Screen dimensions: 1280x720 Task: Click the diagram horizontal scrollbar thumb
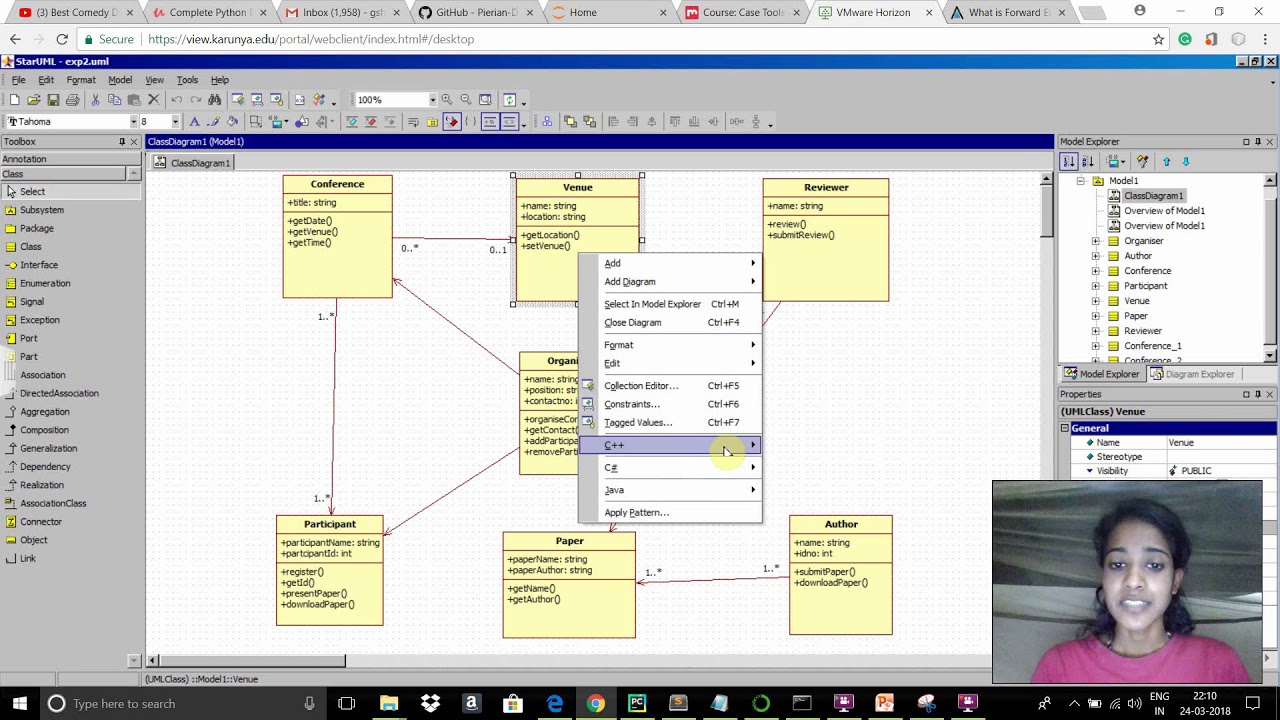pos(253,661)
